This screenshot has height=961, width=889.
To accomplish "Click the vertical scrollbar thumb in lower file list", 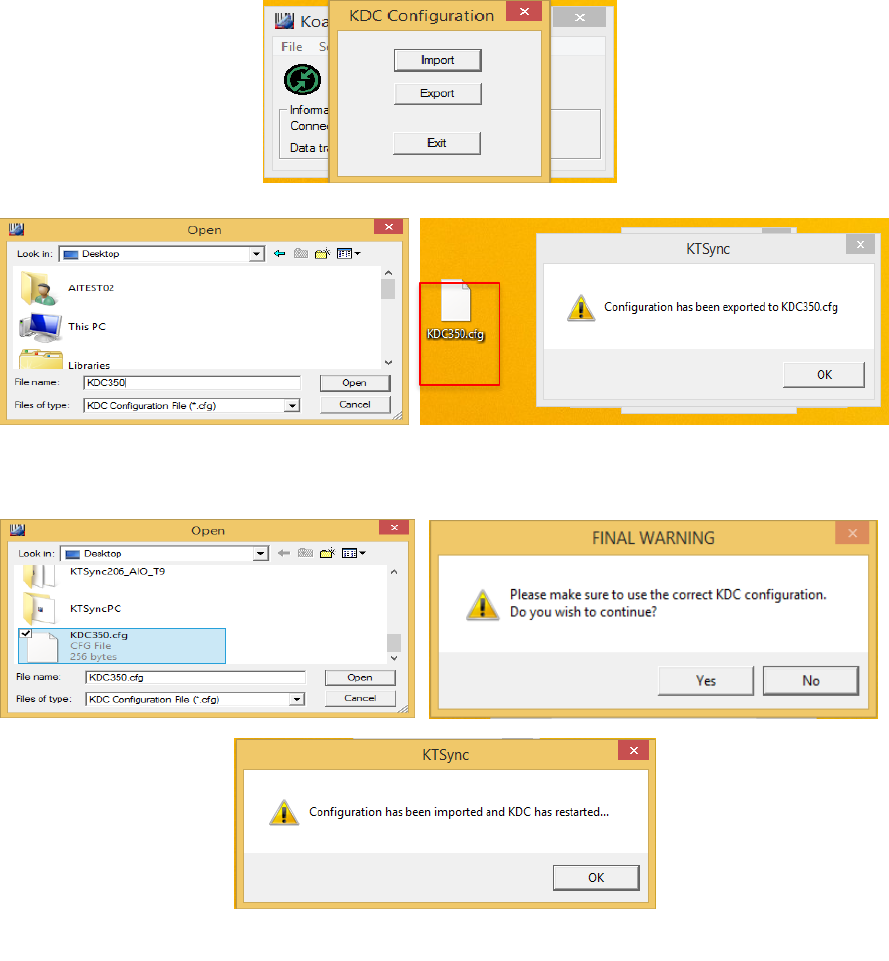I will point(394,642).
